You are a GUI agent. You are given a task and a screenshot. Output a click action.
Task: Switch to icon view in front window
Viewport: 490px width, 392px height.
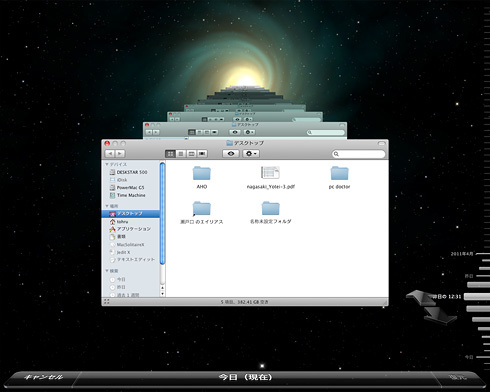(x=170, y=154)
